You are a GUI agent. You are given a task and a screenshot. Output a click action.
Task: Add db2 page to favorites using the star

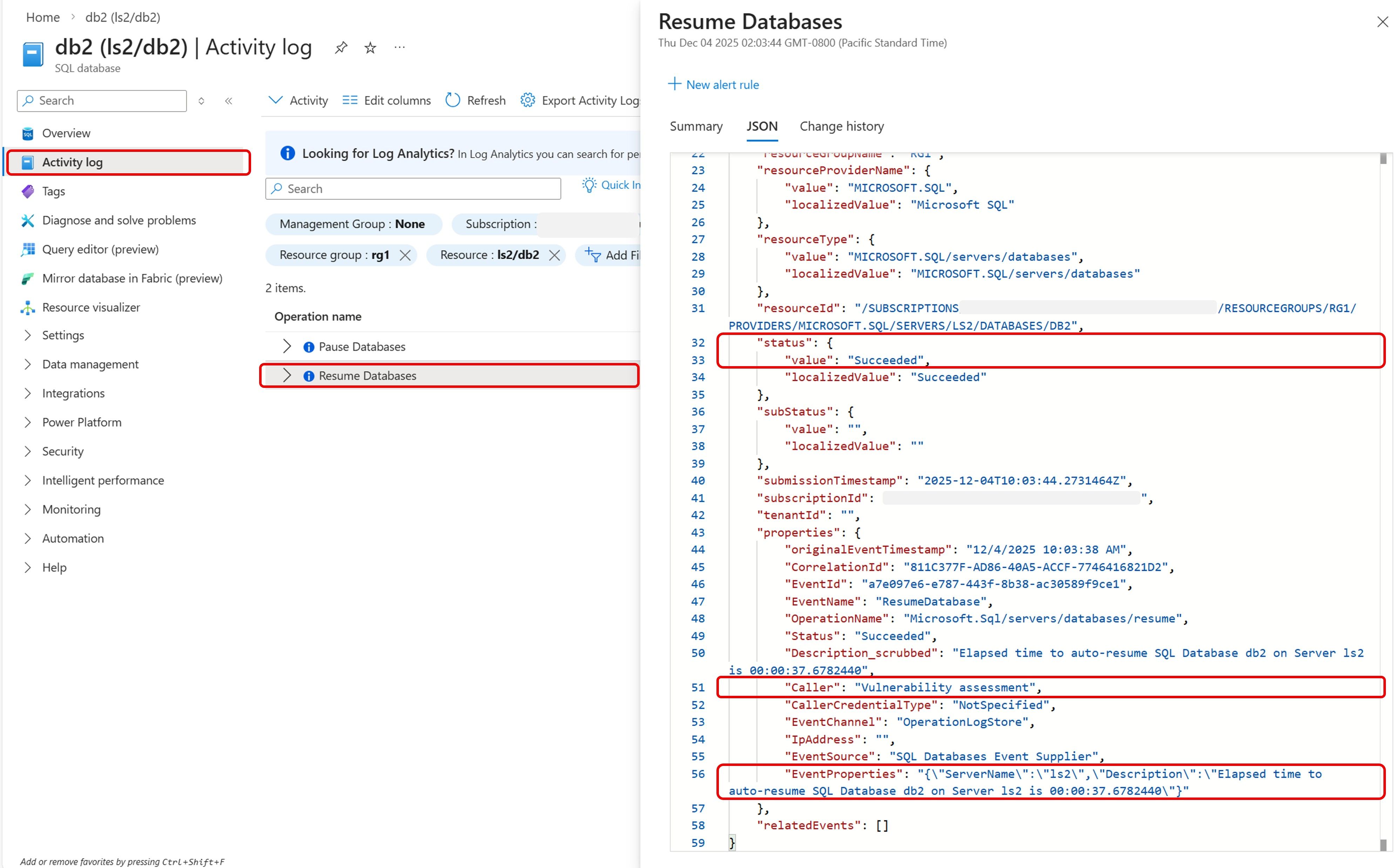coord(370,47)
